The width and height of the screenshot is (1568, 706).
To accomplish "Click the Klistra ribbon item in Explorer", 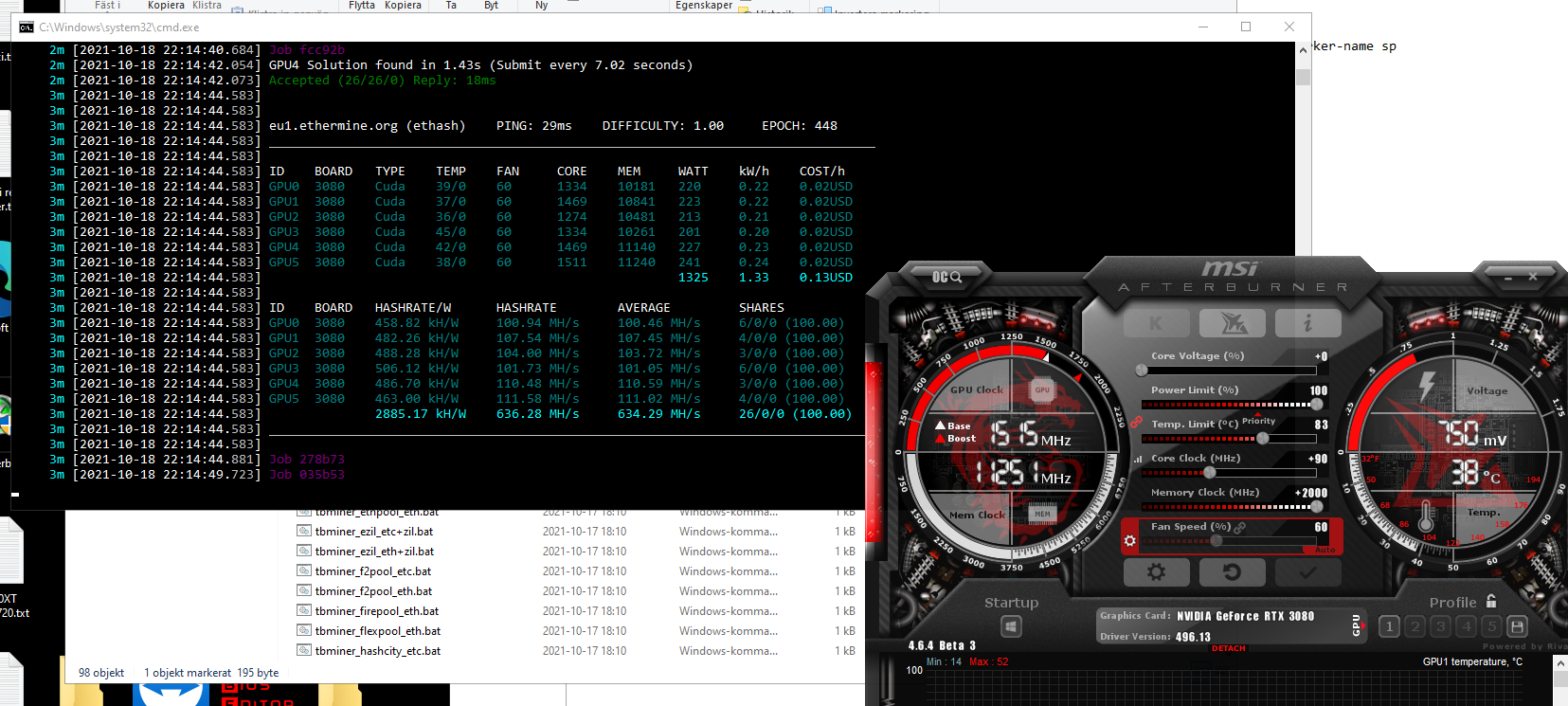I will click(207, 6).
